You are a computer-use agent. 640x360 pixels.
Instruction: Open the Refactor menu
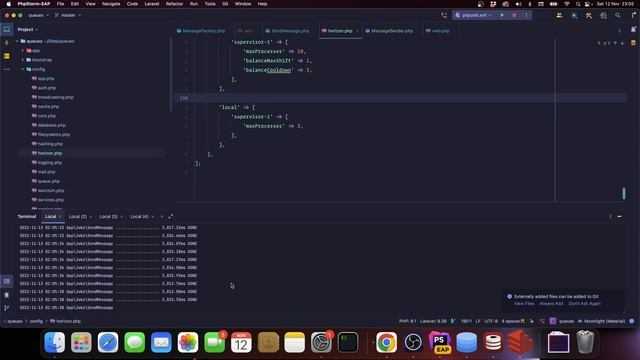tap(174, 4)
